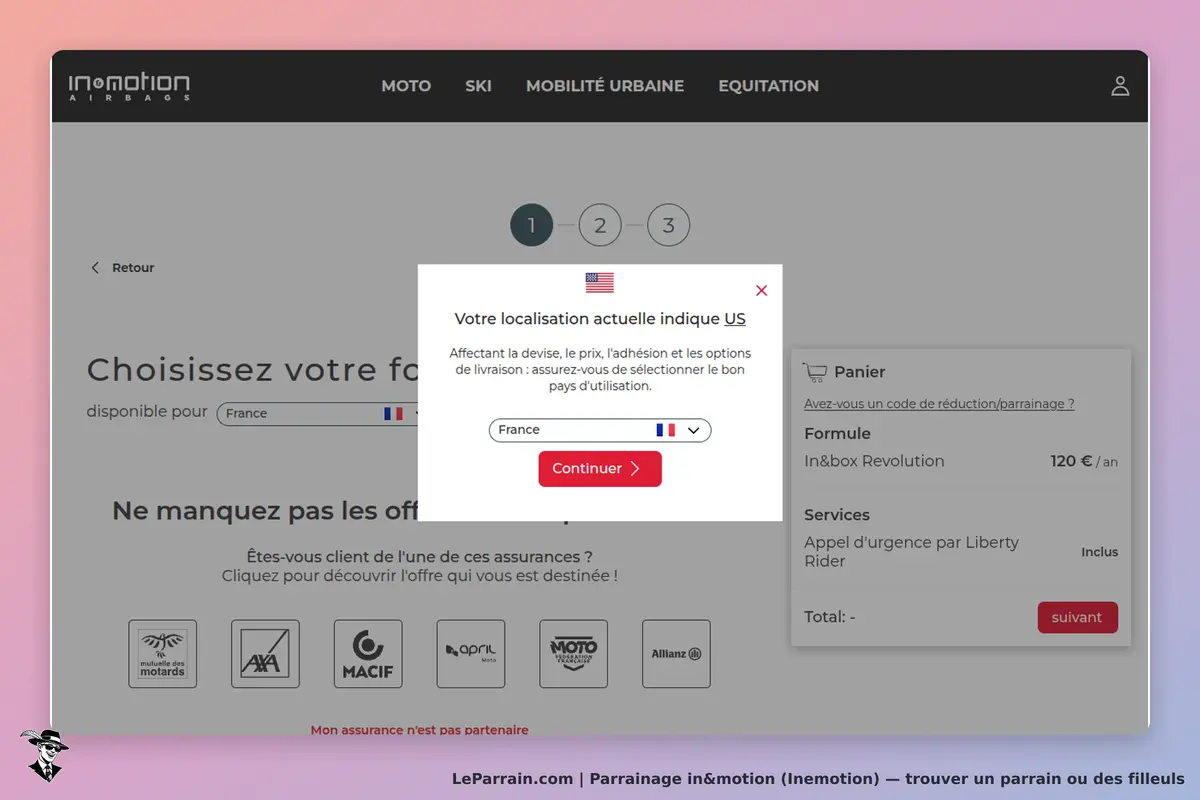Select the April Moto insurance logo
Screen dimensions: 1200x800
[x=471, y=654]
